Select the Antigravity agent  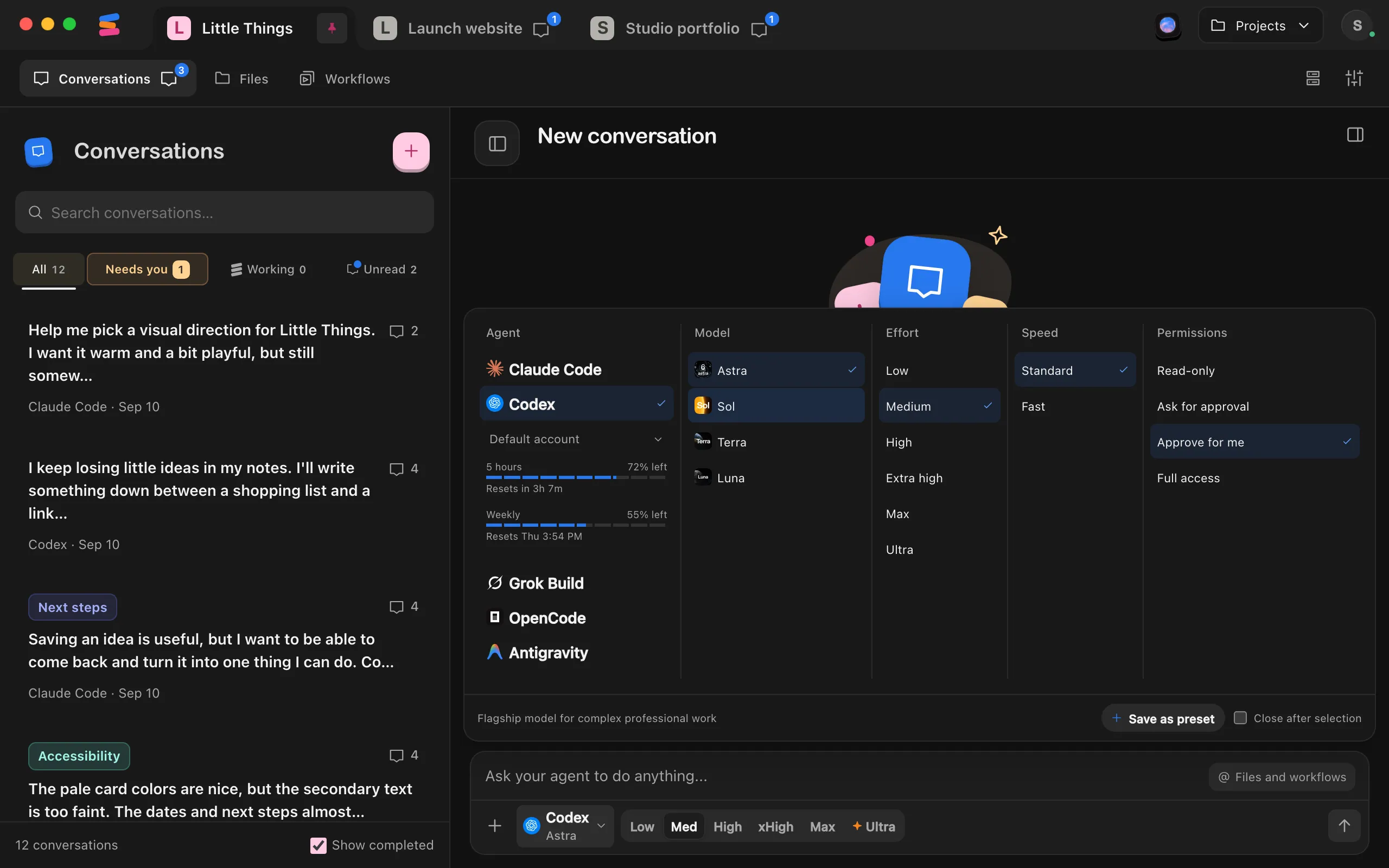576,653
